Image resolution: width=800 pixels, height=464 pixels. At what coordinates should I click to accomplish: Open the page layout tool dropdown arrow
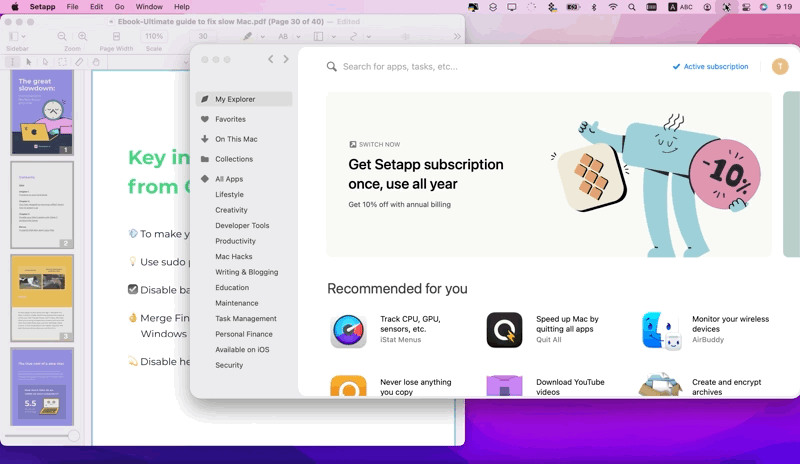point(333,37)
